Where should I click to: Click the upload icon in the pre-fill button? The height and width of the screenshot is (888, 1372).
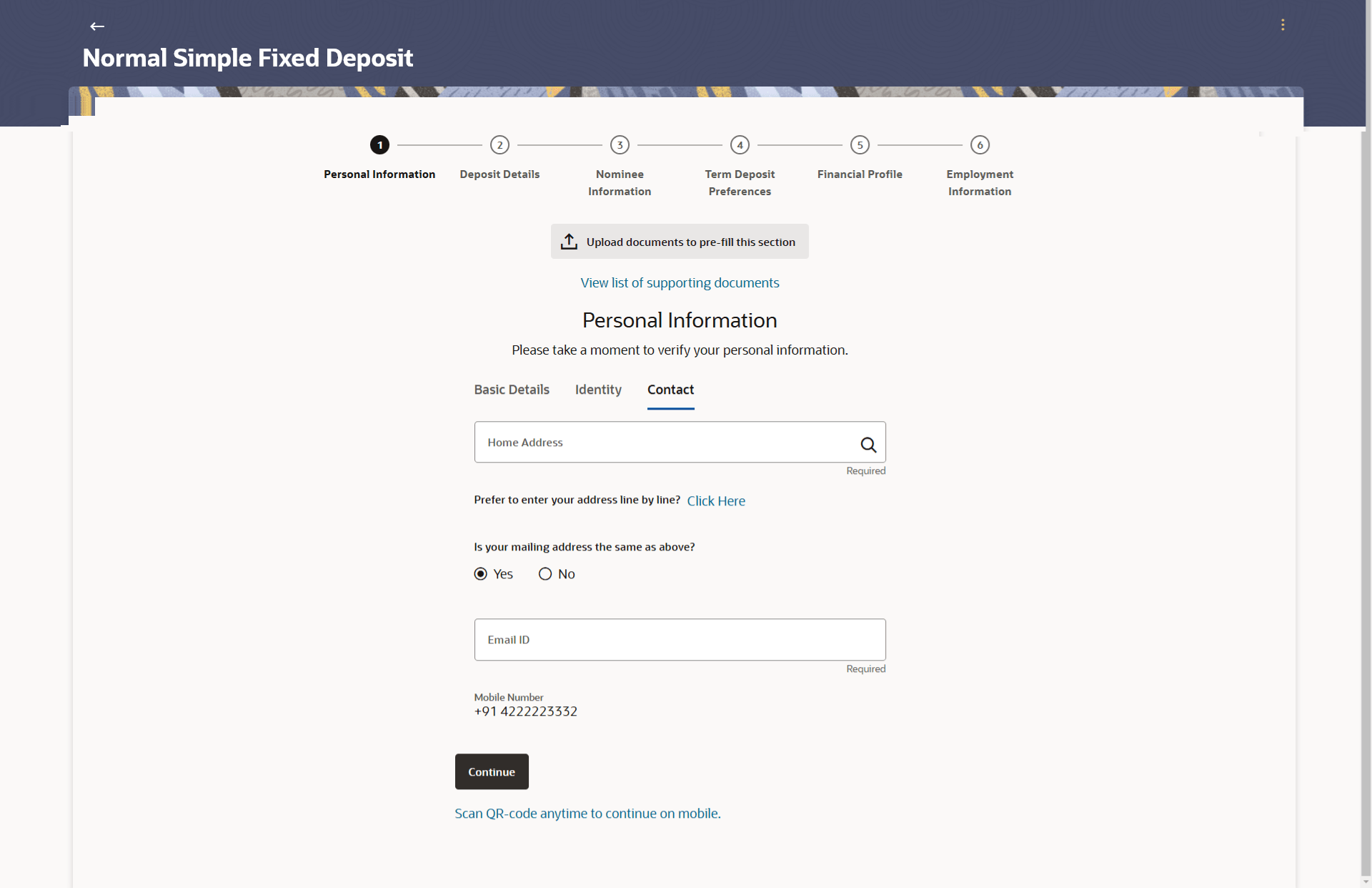[569, 242]
